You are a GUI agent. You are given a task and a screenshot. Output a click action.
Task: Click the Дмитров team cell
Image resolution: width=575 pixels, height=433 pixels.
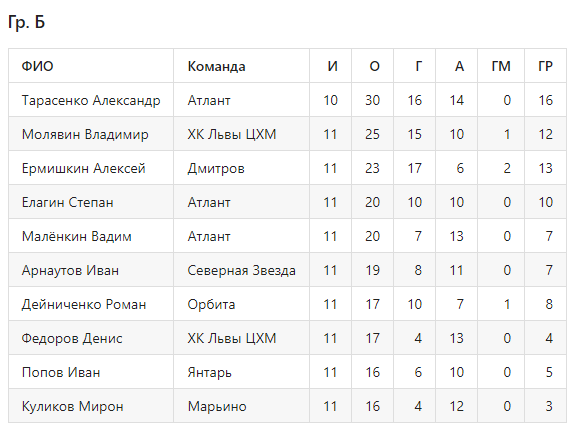(x=216, y=168)
